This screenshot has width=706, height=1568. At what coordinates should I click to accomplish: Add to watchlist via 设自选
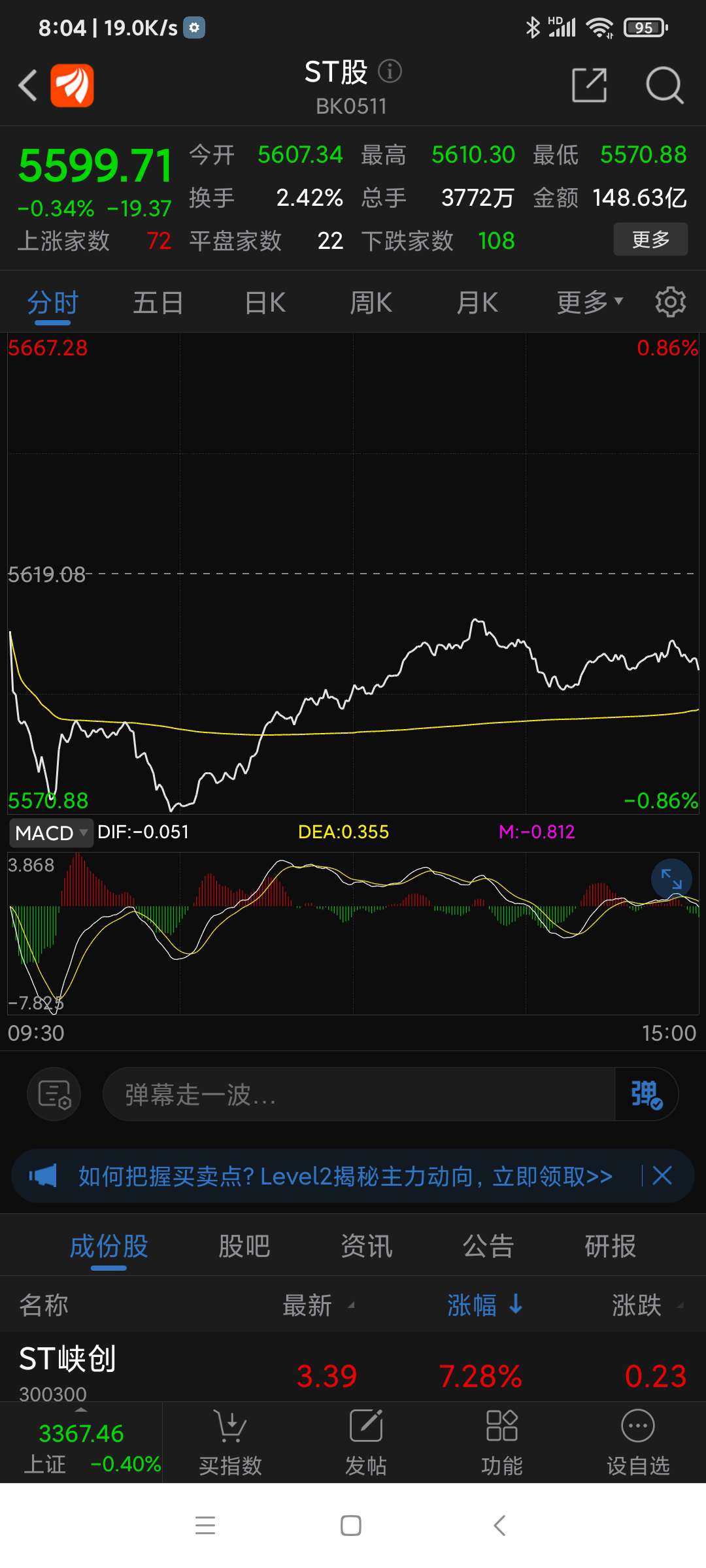click(x=638, y=1443)
